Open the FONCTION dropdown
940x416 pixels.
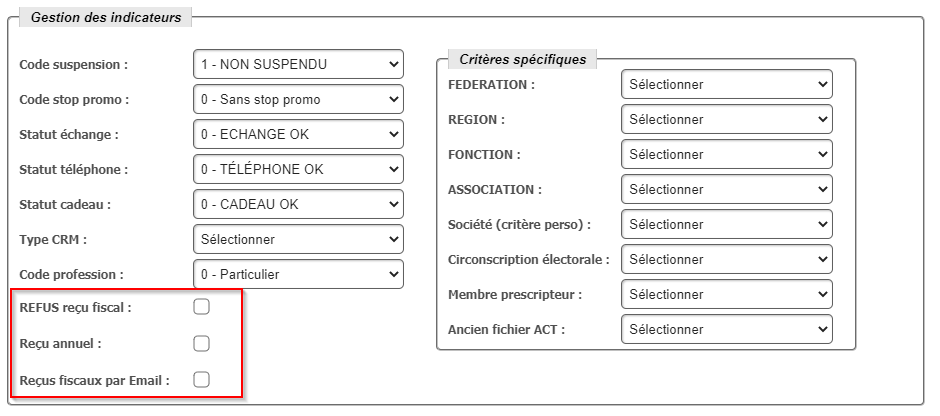pos(726,155)
